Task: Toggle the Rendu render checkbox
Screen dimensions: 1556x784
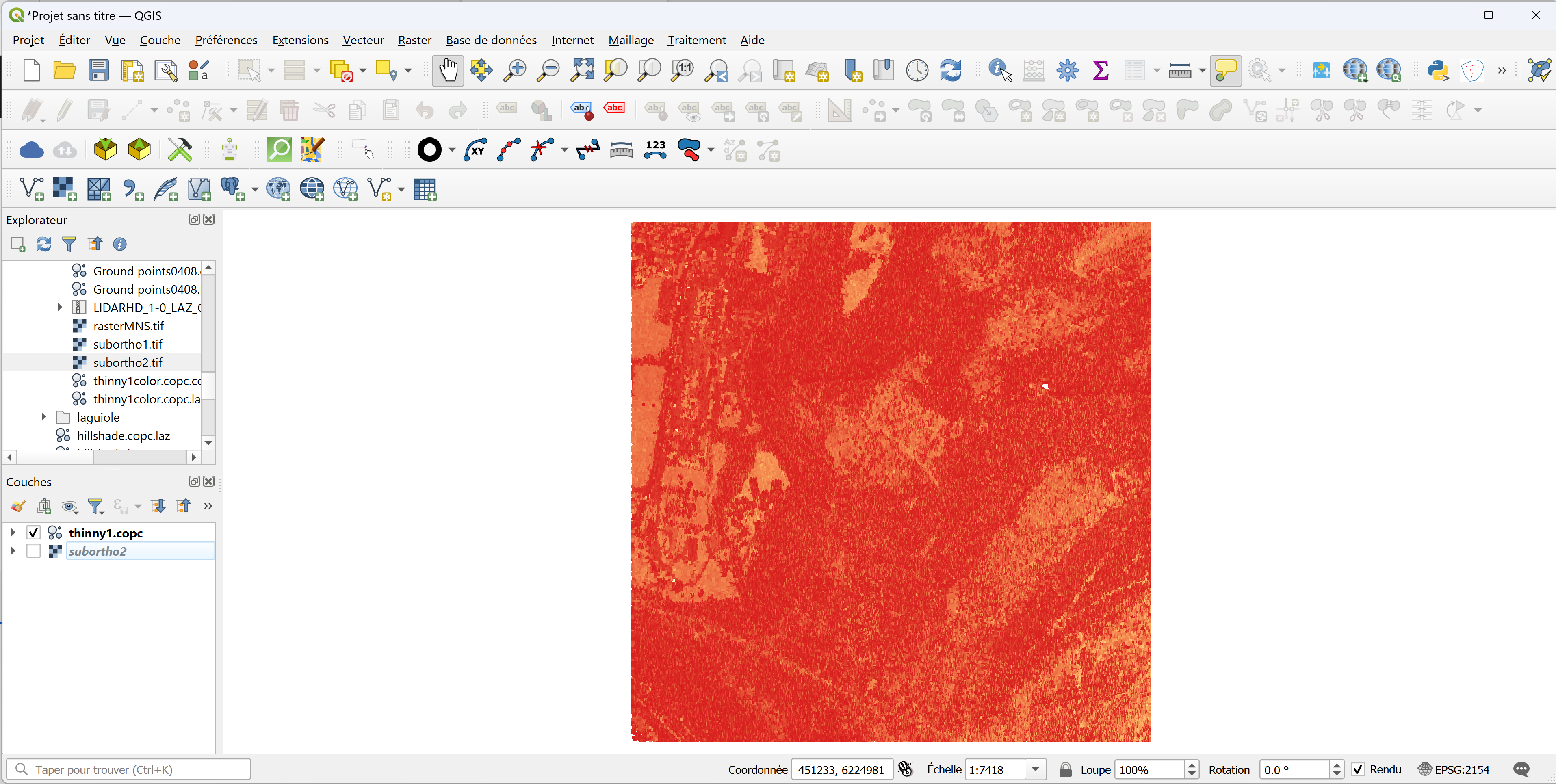Action: [x=1358, y=769]
